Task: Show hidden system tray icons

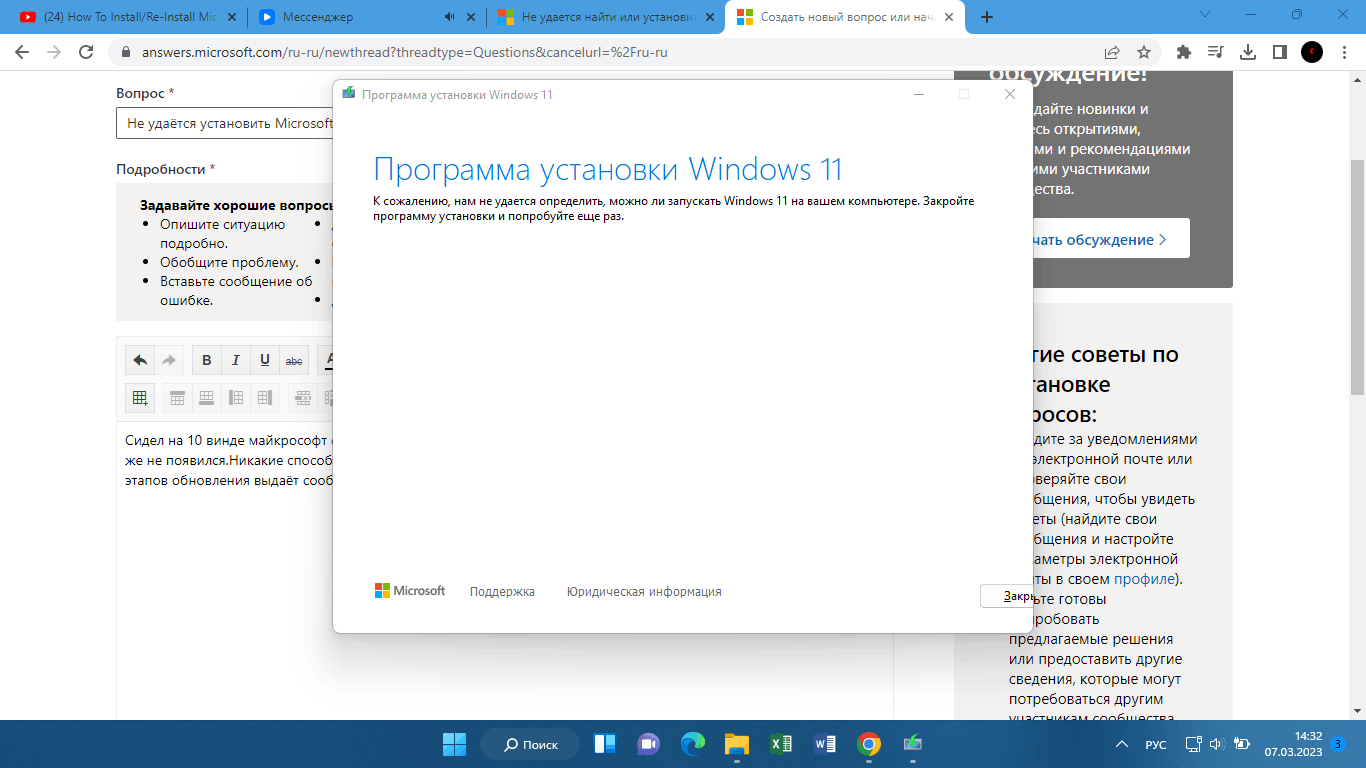Action: 1121,744
